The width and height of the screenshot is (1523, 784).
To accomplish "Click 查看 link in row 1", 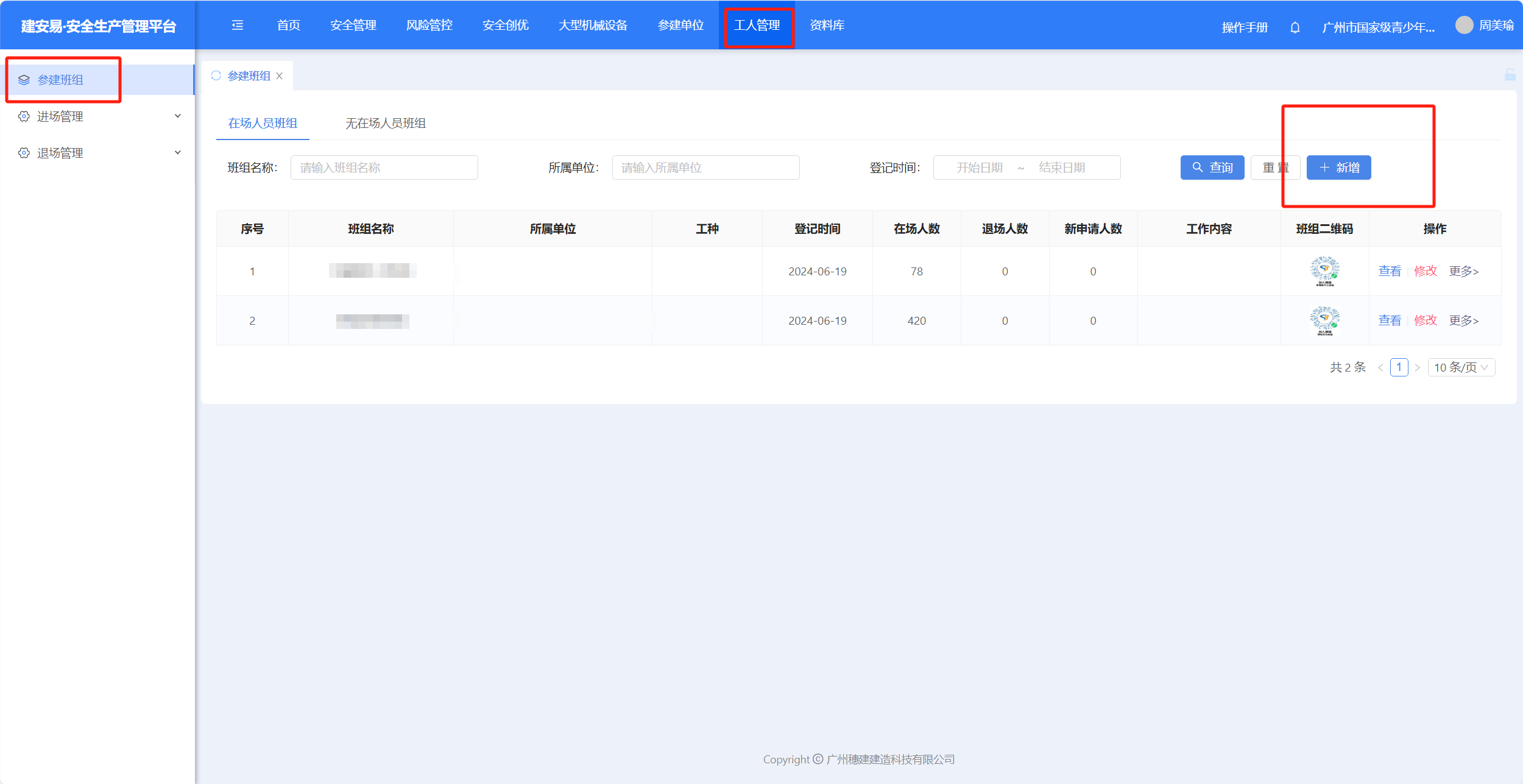I will pos(1390,271).
